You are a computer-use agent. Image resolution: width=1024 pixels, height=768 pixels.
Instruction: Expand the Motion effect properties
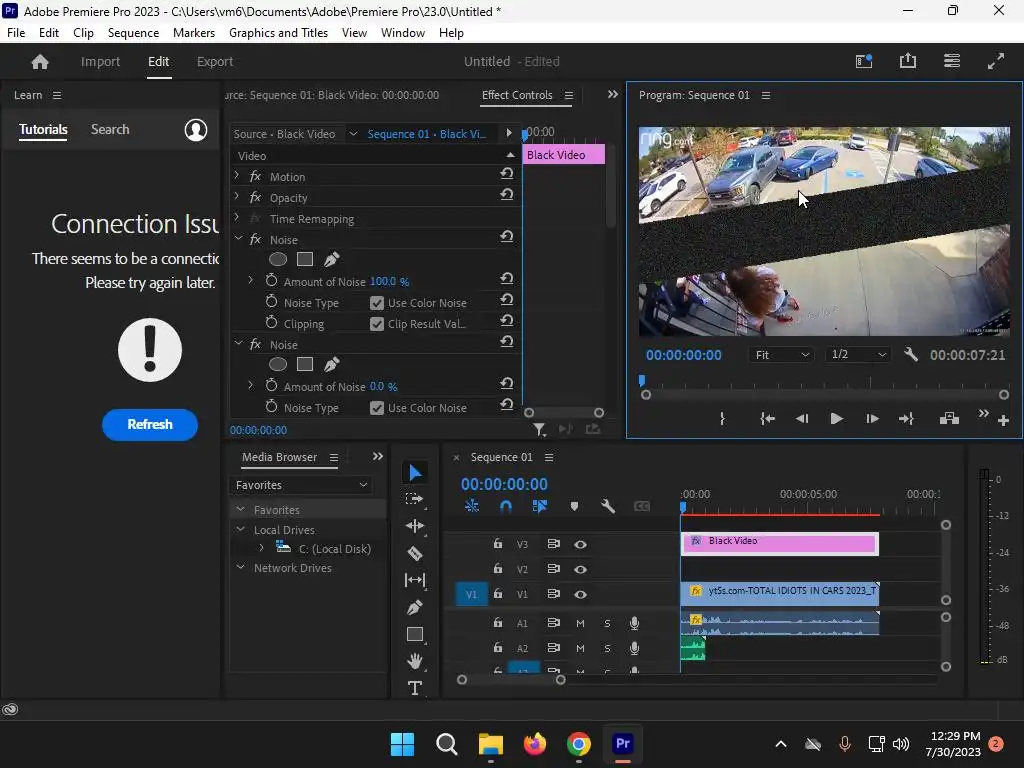[x=237, y=176]
